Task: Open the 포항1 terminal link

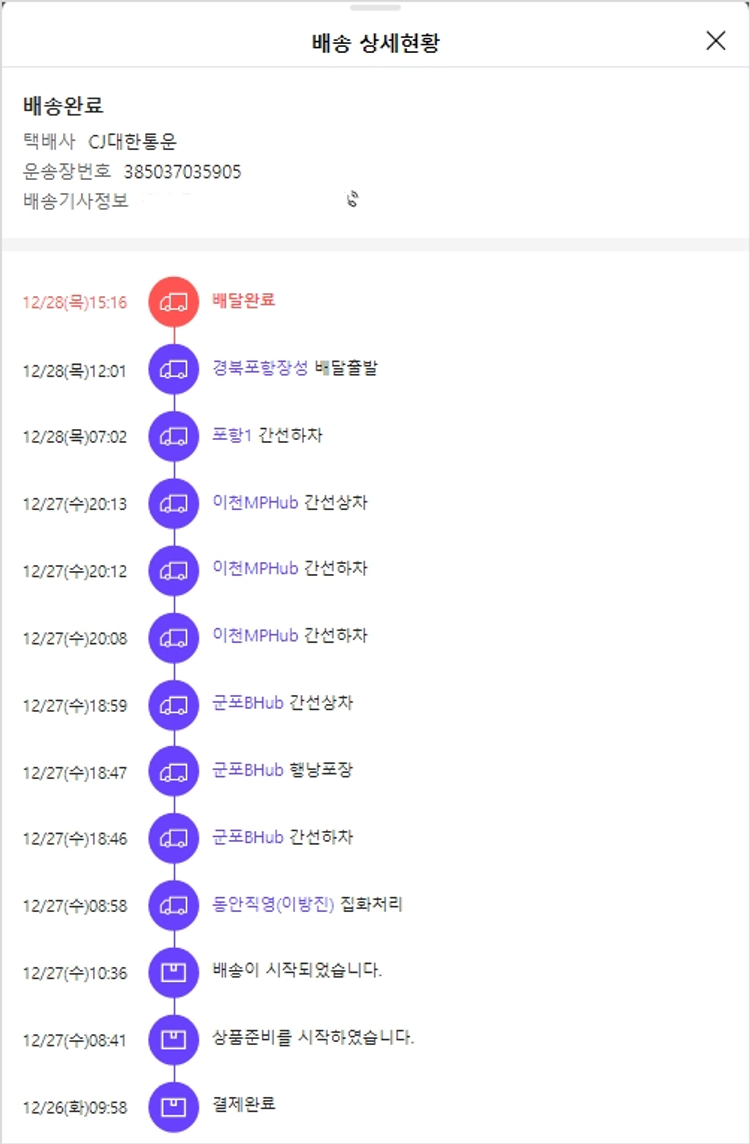Action: click(x=232, y=435)
